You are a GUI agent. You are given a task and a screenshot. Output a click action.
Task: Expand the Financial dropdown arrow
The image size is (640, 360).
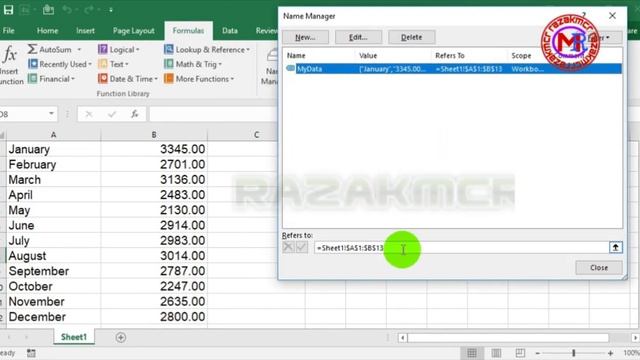pos(73,79)
